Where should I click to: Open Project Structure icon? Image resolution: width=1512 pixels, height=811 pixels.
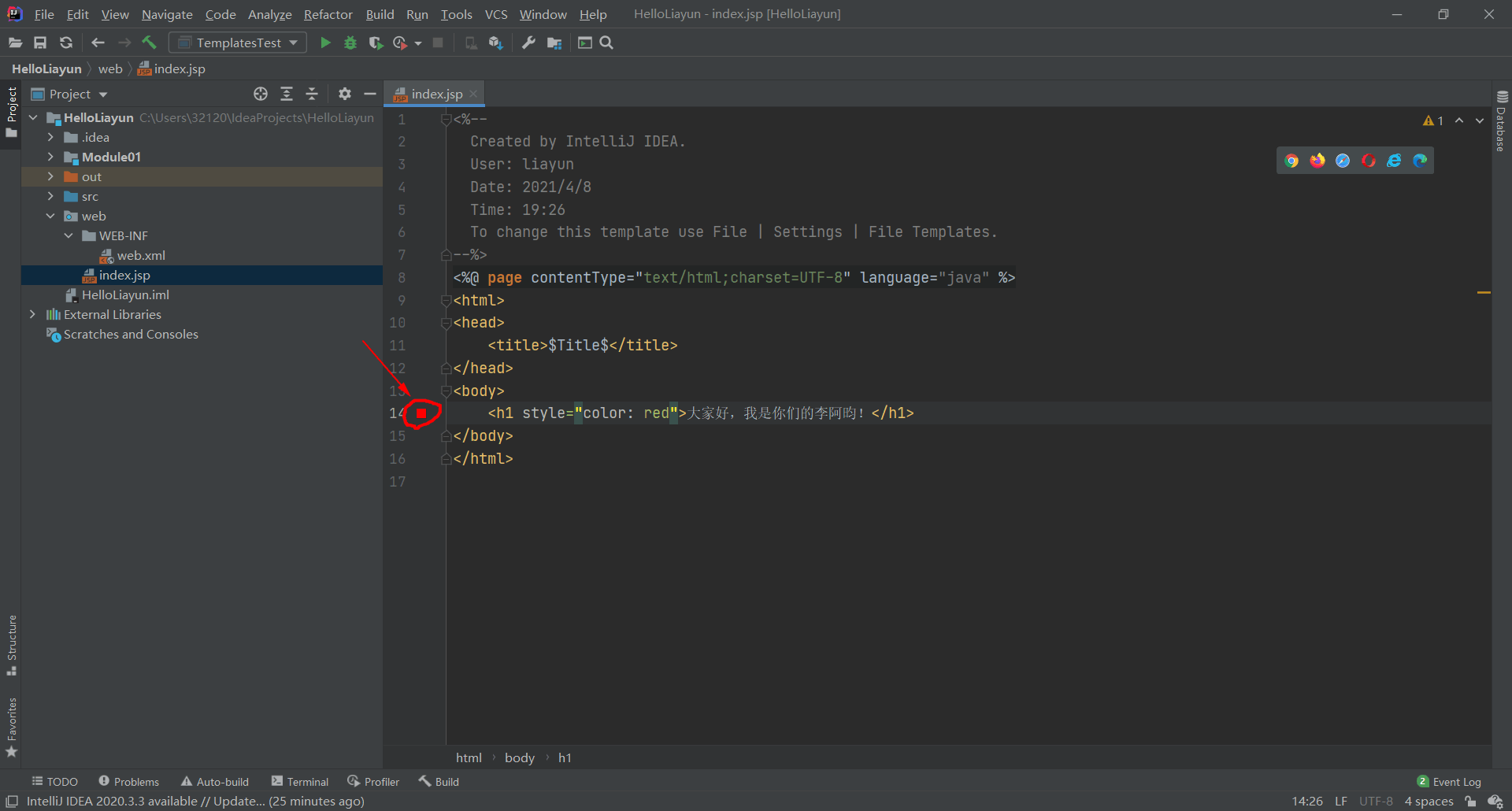coord(554,43)
